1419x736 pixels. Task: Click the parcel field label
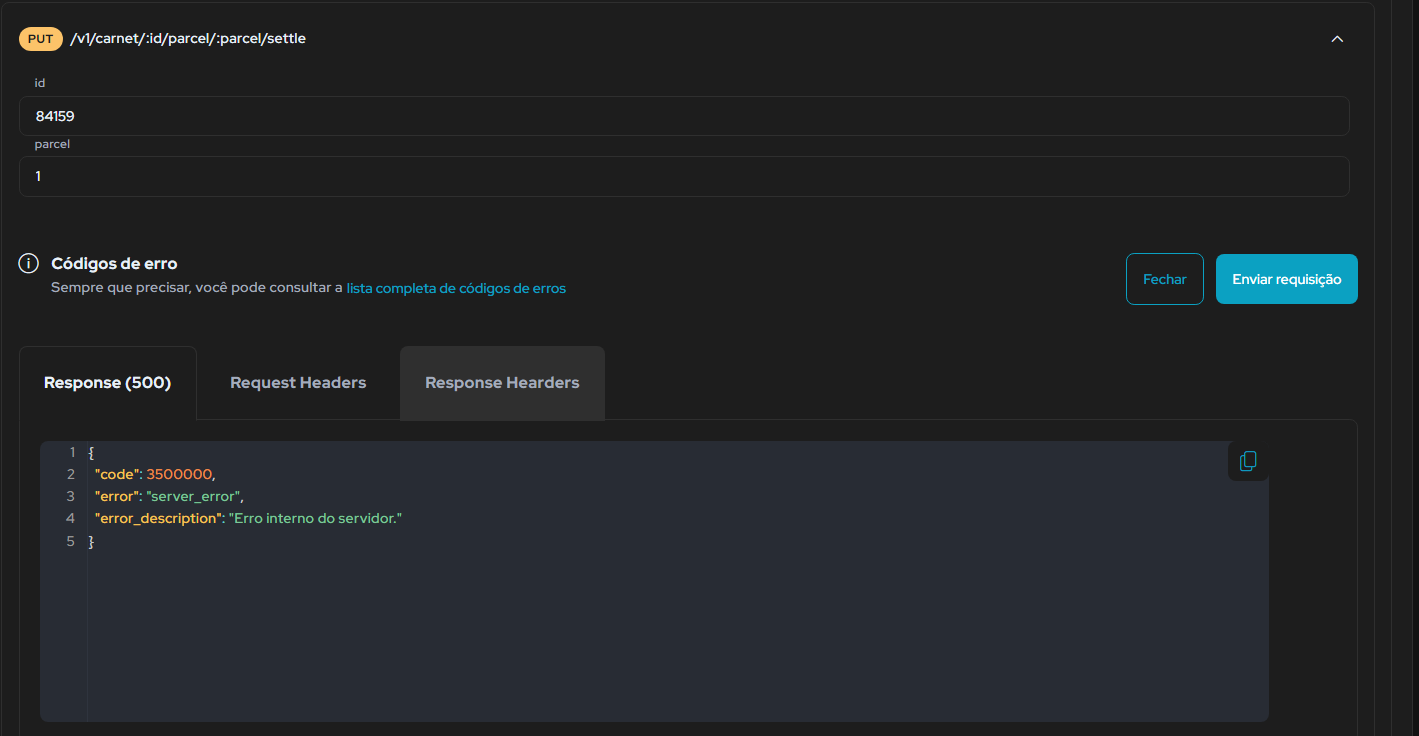click(x=52, y=144)
